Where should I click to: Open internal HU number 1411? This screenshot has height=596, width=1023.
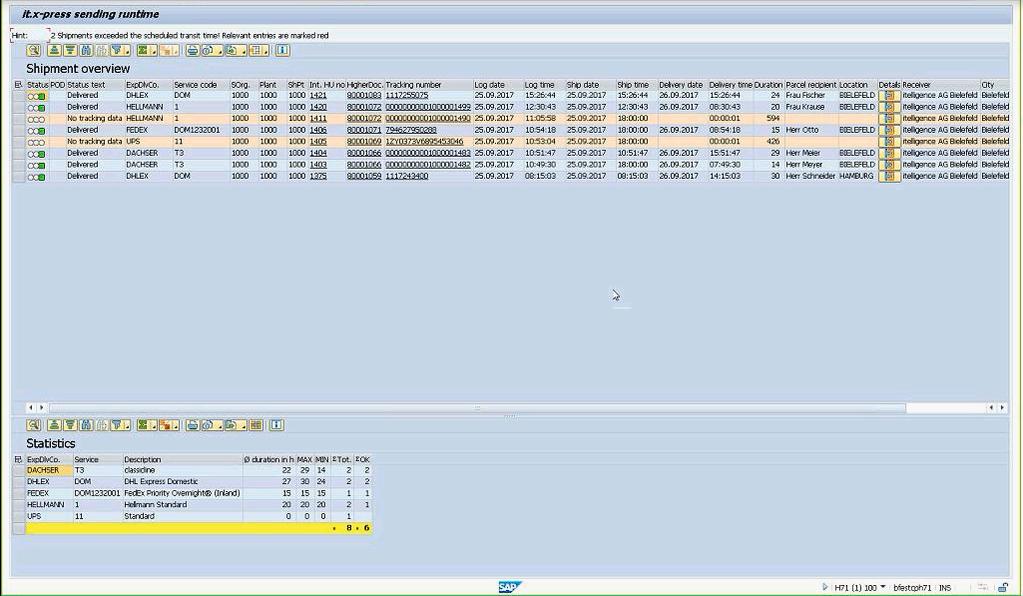[x=318, y=119]
